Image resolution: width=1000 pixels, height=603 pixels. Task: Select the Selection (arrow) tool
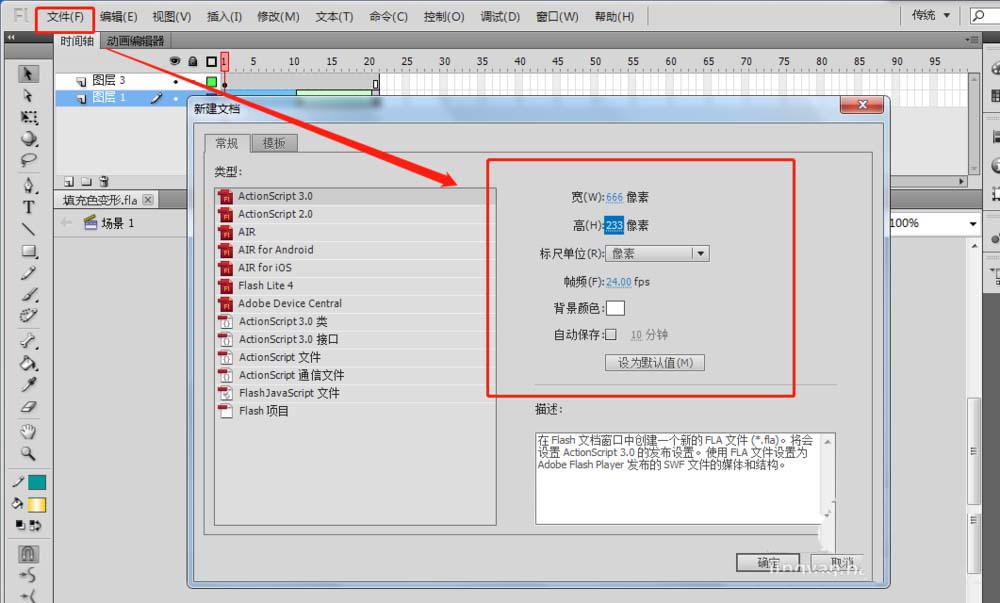(x=27, y=74)
